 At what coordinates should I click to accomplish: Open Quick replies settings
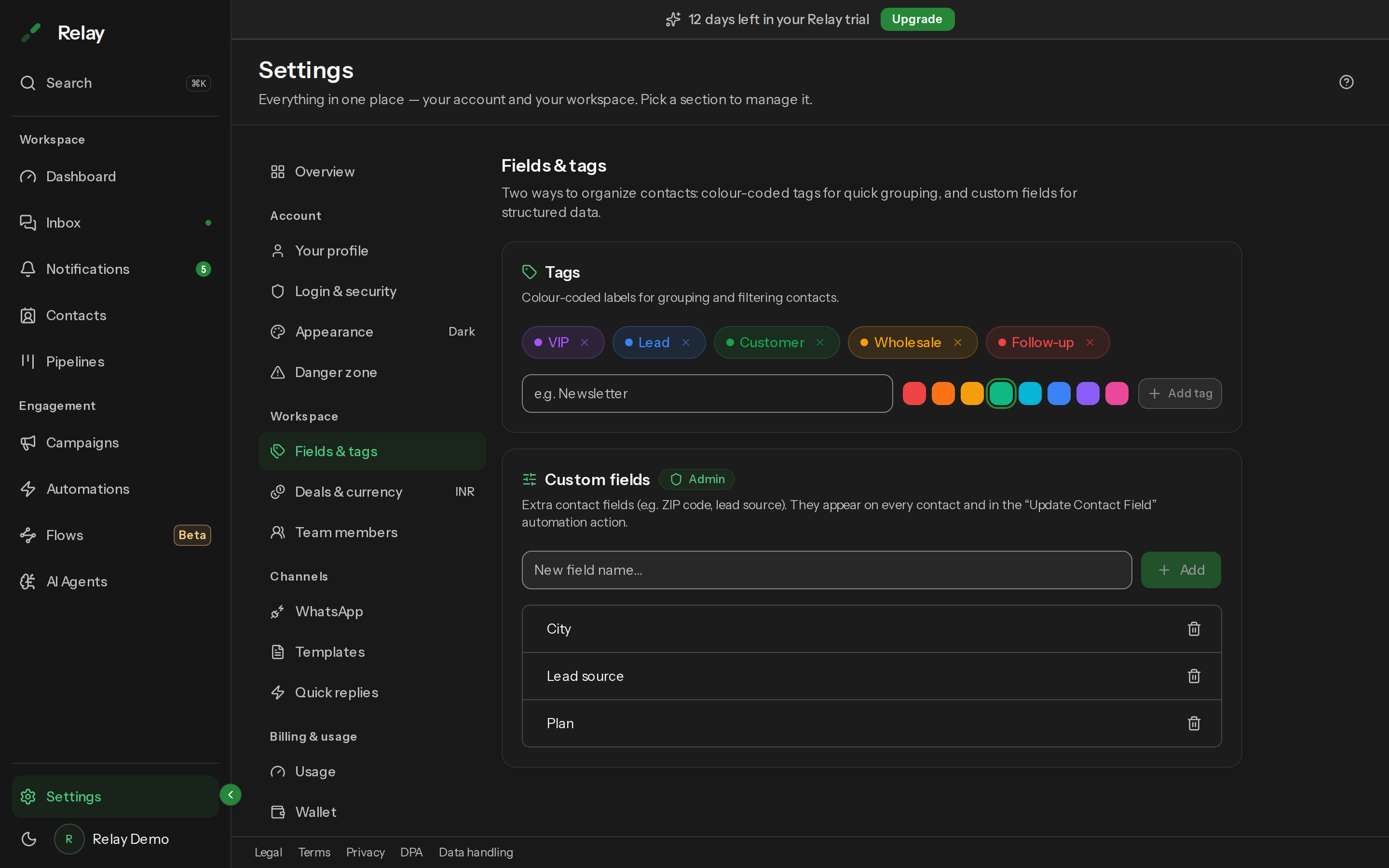(372, 692)
